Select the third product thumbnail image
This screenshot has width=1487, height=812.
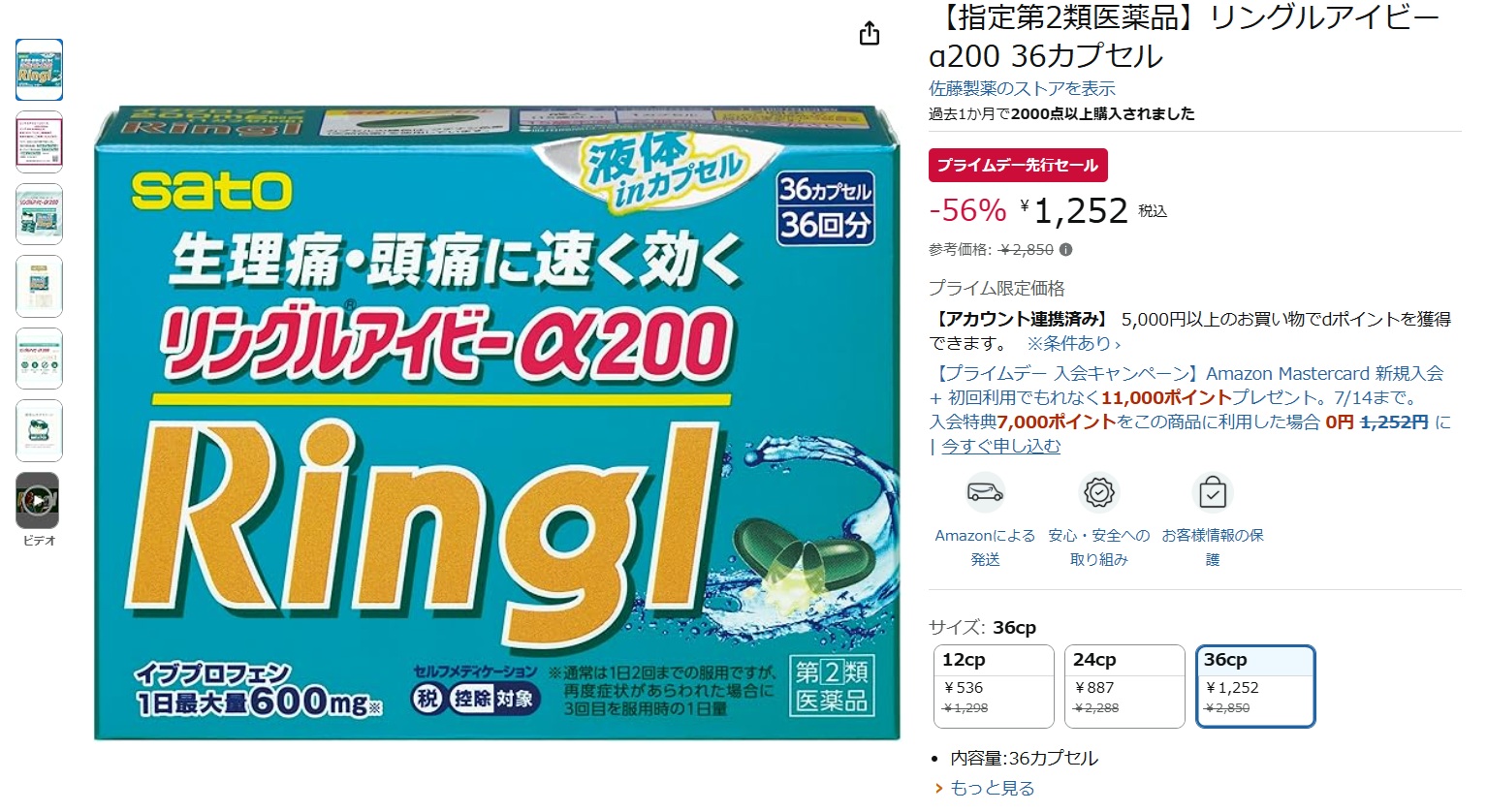tap(39, 214)
